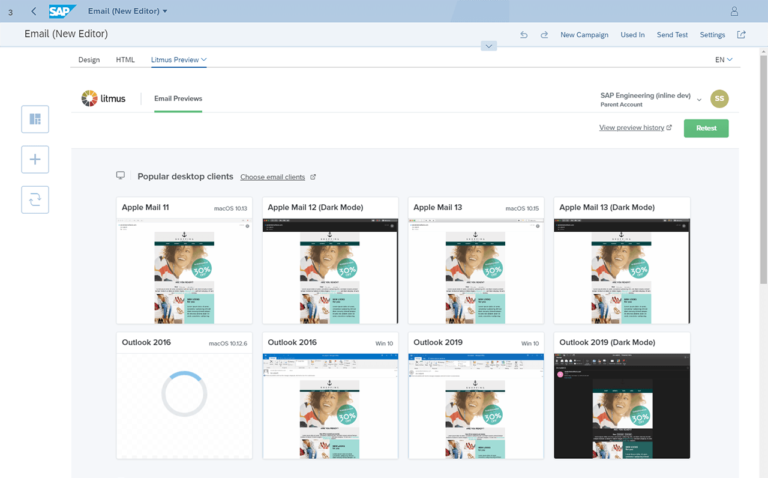Click the SS account avatar

pos(719,98)
